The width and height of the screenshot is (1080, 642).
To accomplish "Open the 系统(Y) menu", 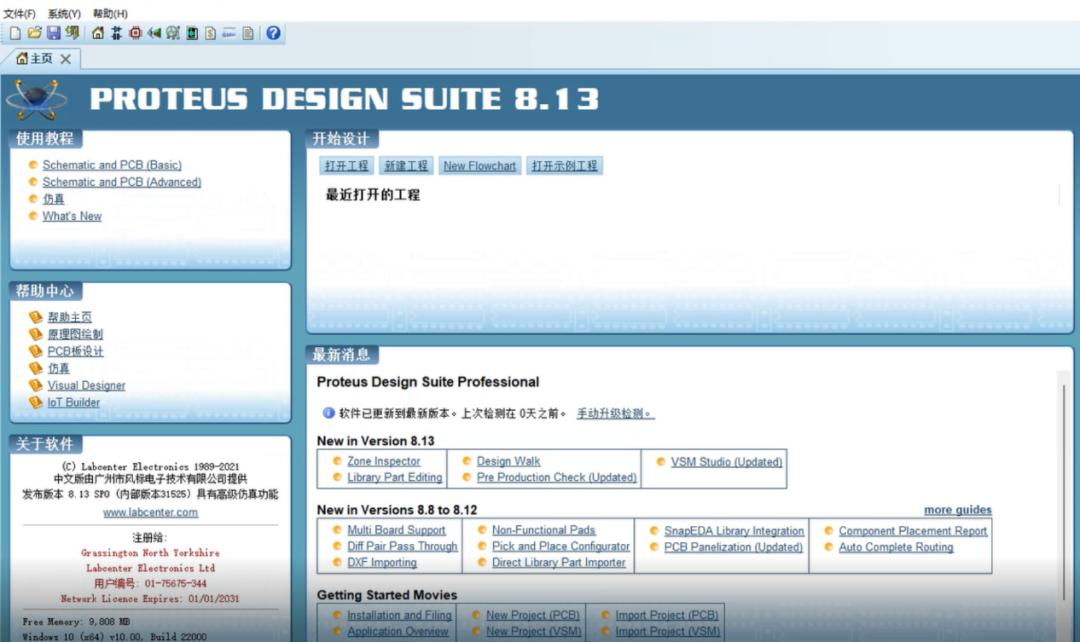I will [x=64, y=14].
